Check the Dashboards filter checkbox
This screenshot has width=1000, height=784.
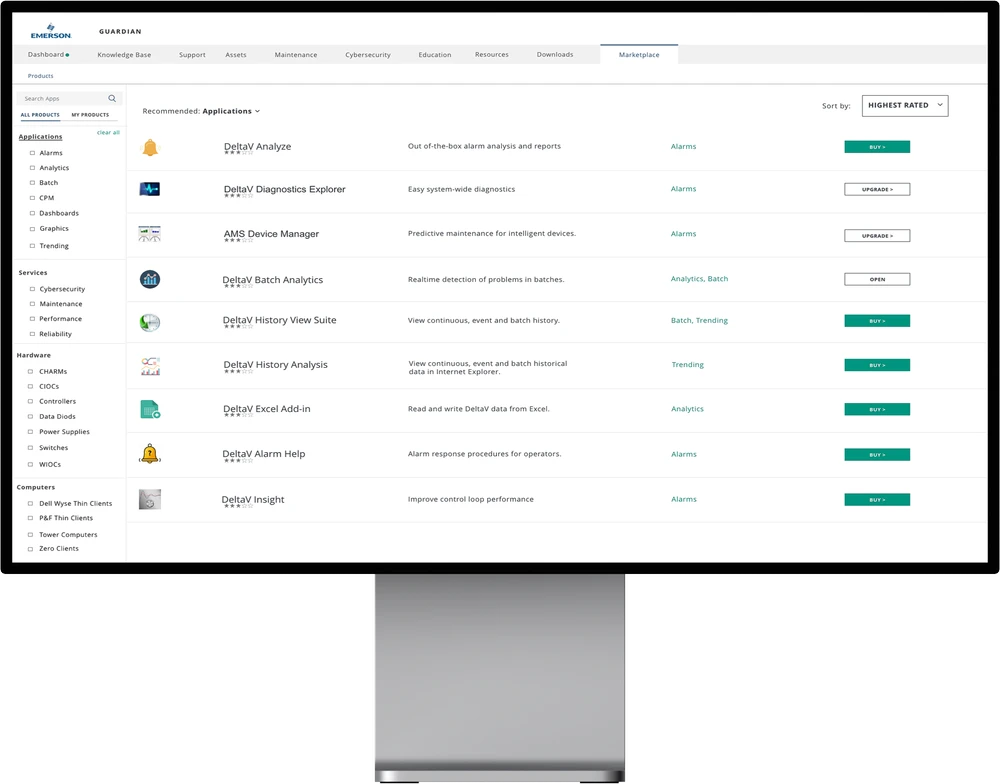coord(32,213)
